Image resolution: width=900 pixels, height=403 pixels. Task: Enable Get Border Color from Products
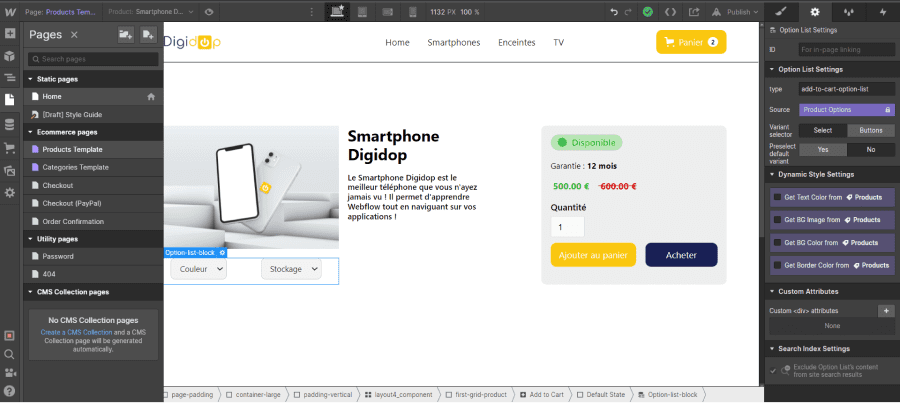pos(777,265)
